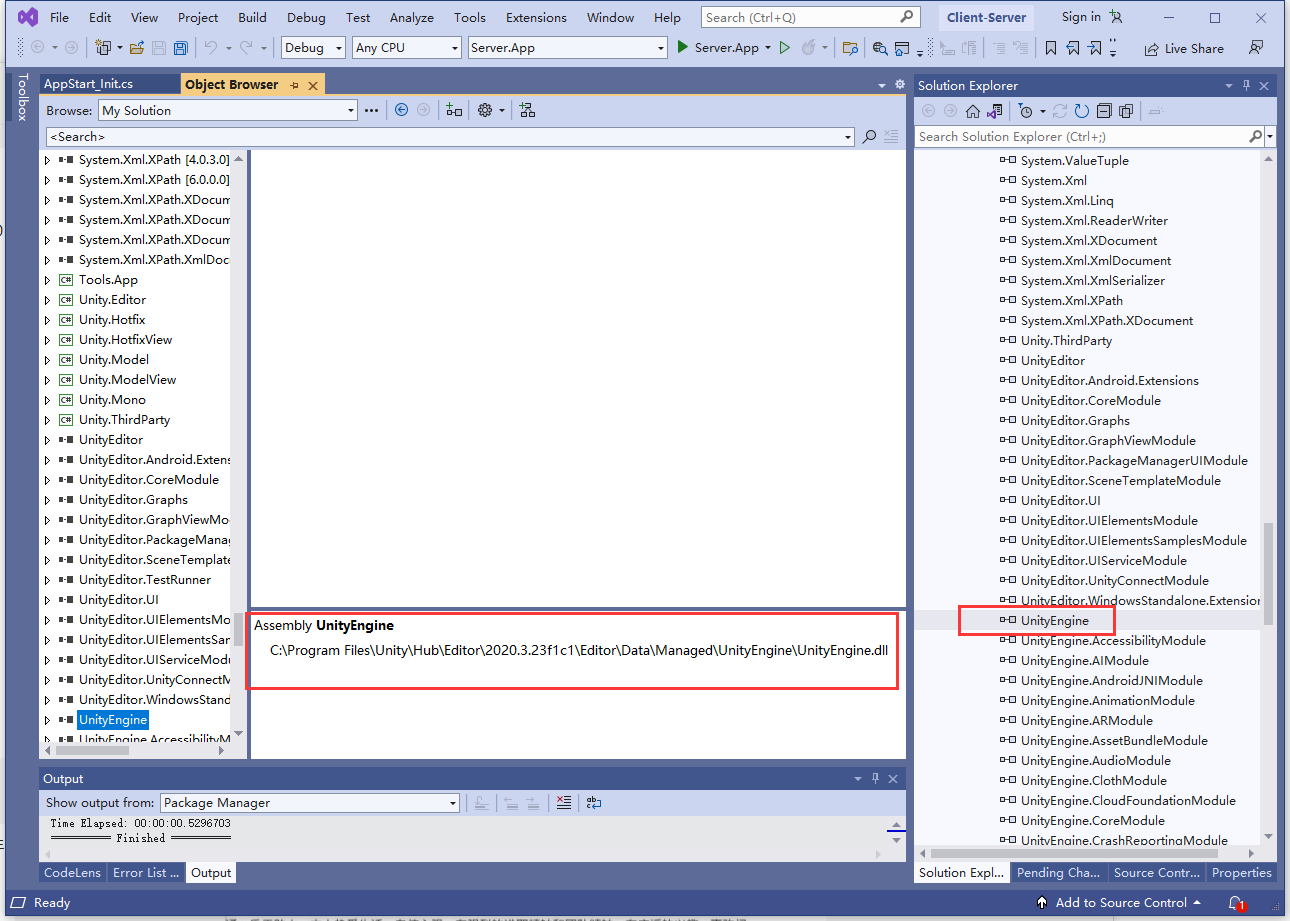Select Unity.ThirdParty in Solution Explorer
The width and height of the screenshot is (1290, 921).
tap(1066, 340)
